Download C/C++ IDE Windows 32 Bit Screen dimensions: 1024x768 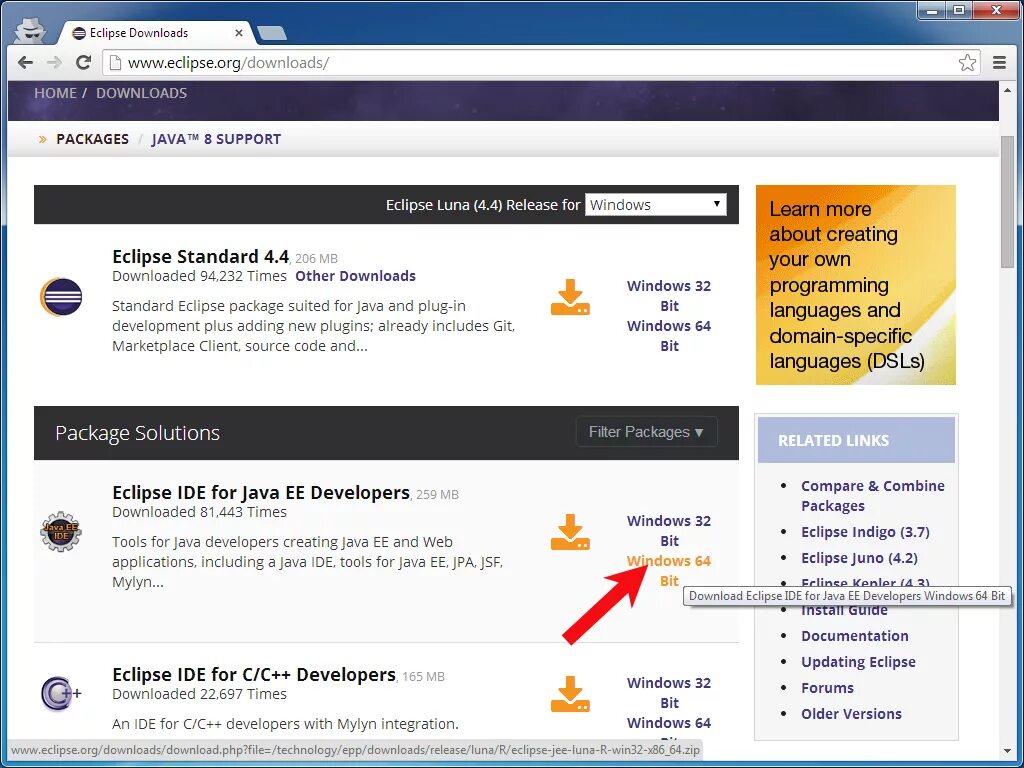(x=669, y=693)
